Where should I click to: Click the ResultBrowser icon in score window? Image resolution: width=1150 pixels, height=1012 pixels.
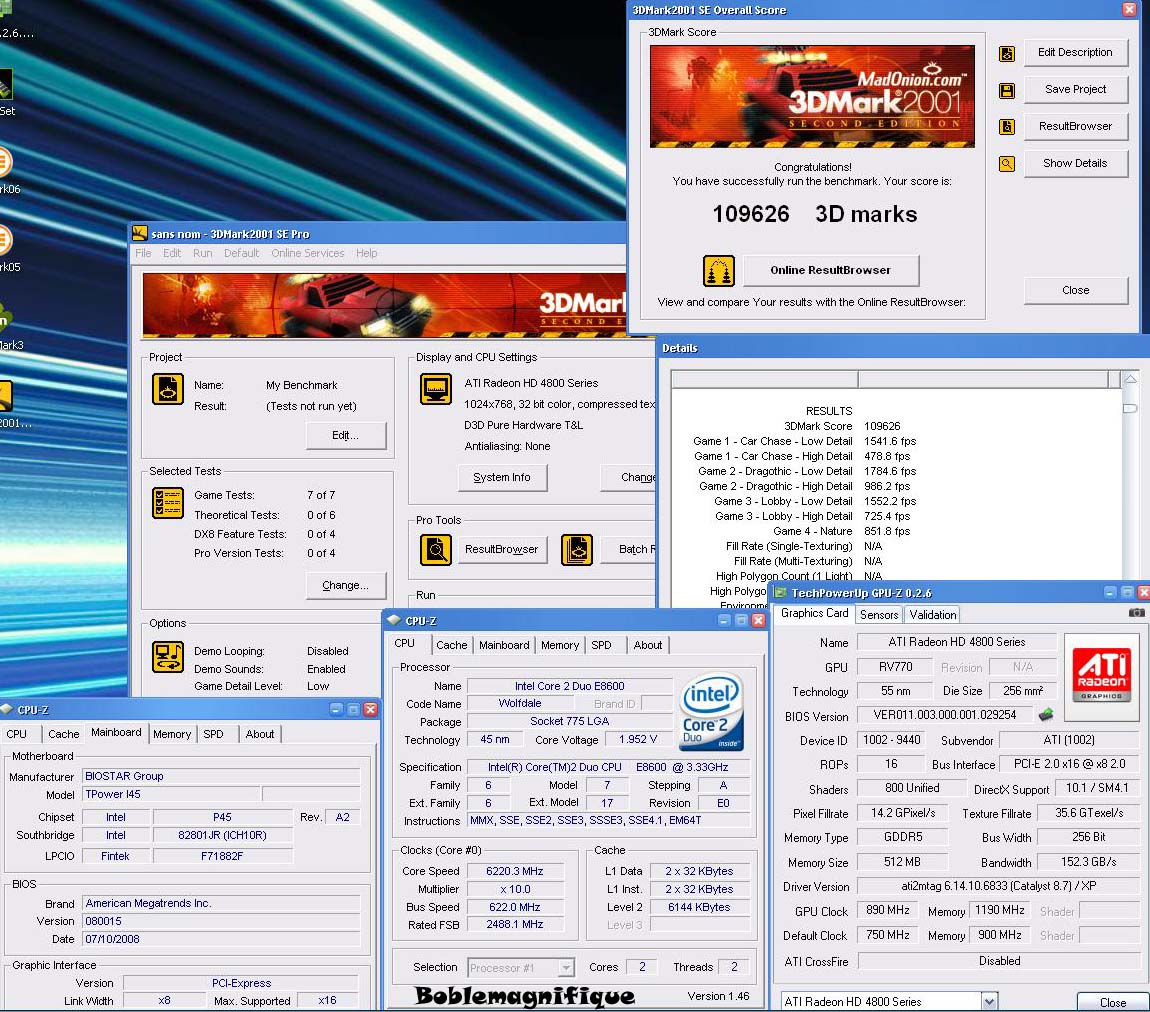pyautogui.click(x=1007, y=127)
